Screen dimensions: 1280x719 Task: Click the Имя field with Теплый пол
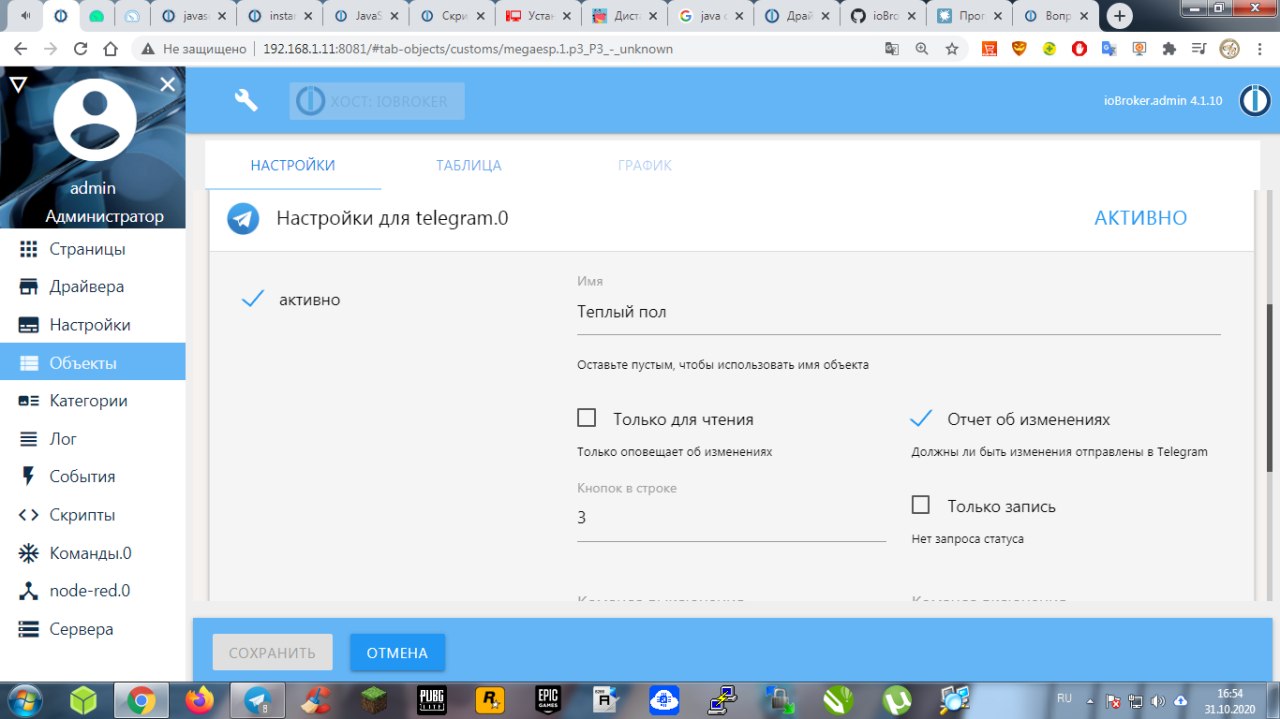pyautogui.click(x=899, y=312)
